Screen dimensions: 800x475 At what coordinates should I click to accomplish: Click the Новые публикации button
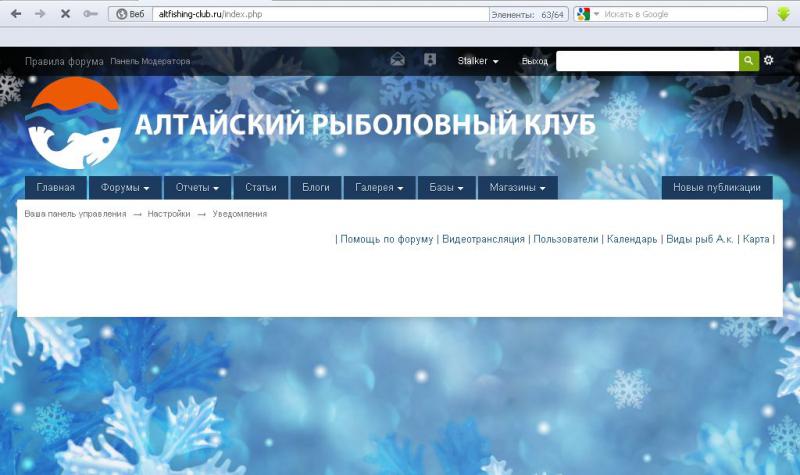click(716, 188)
